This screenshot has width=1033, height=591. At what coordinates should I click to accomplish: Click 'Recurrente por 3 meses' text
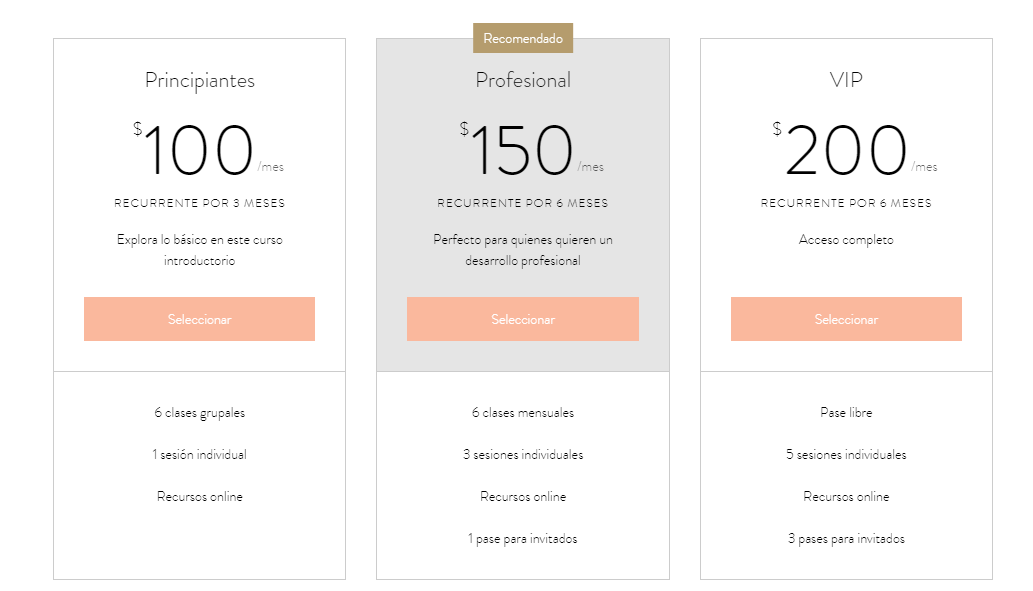tap(200, 203)
